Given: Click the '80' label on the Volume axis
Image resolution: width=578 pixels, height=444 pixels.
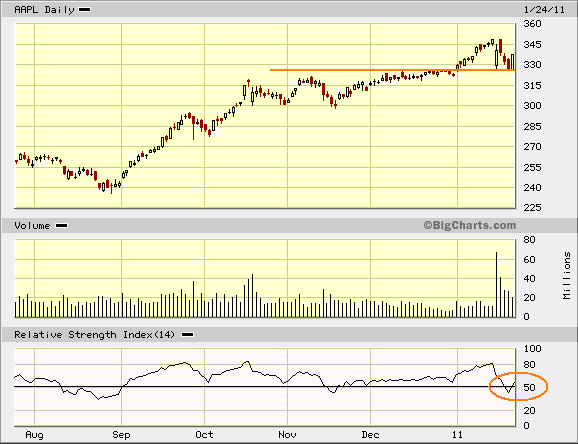Looking at the screenshot, I should (529, 240).
